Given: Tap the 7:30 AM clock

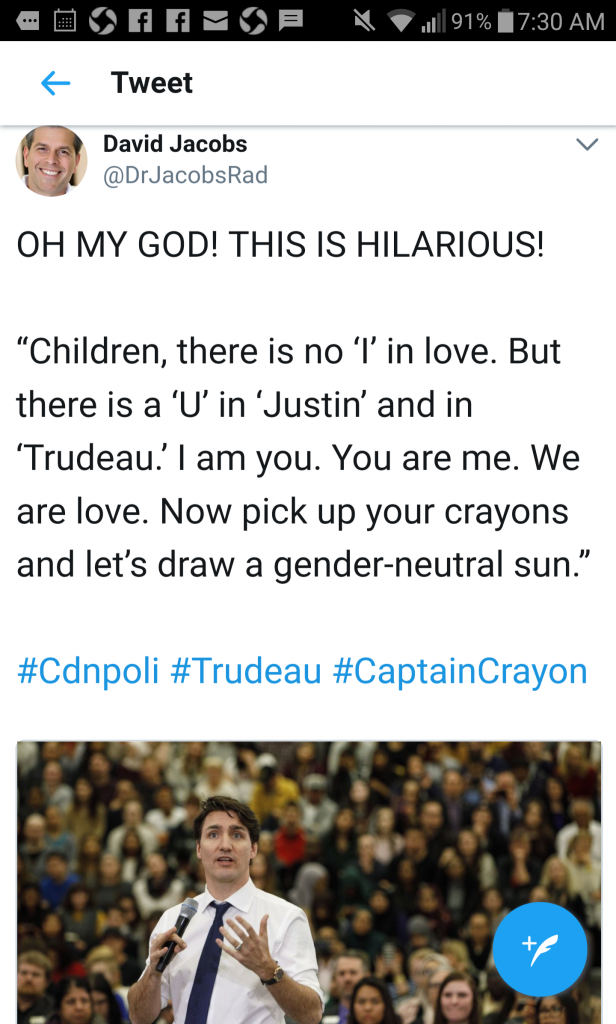Looking at the screenshot, I should coord(561,20).
